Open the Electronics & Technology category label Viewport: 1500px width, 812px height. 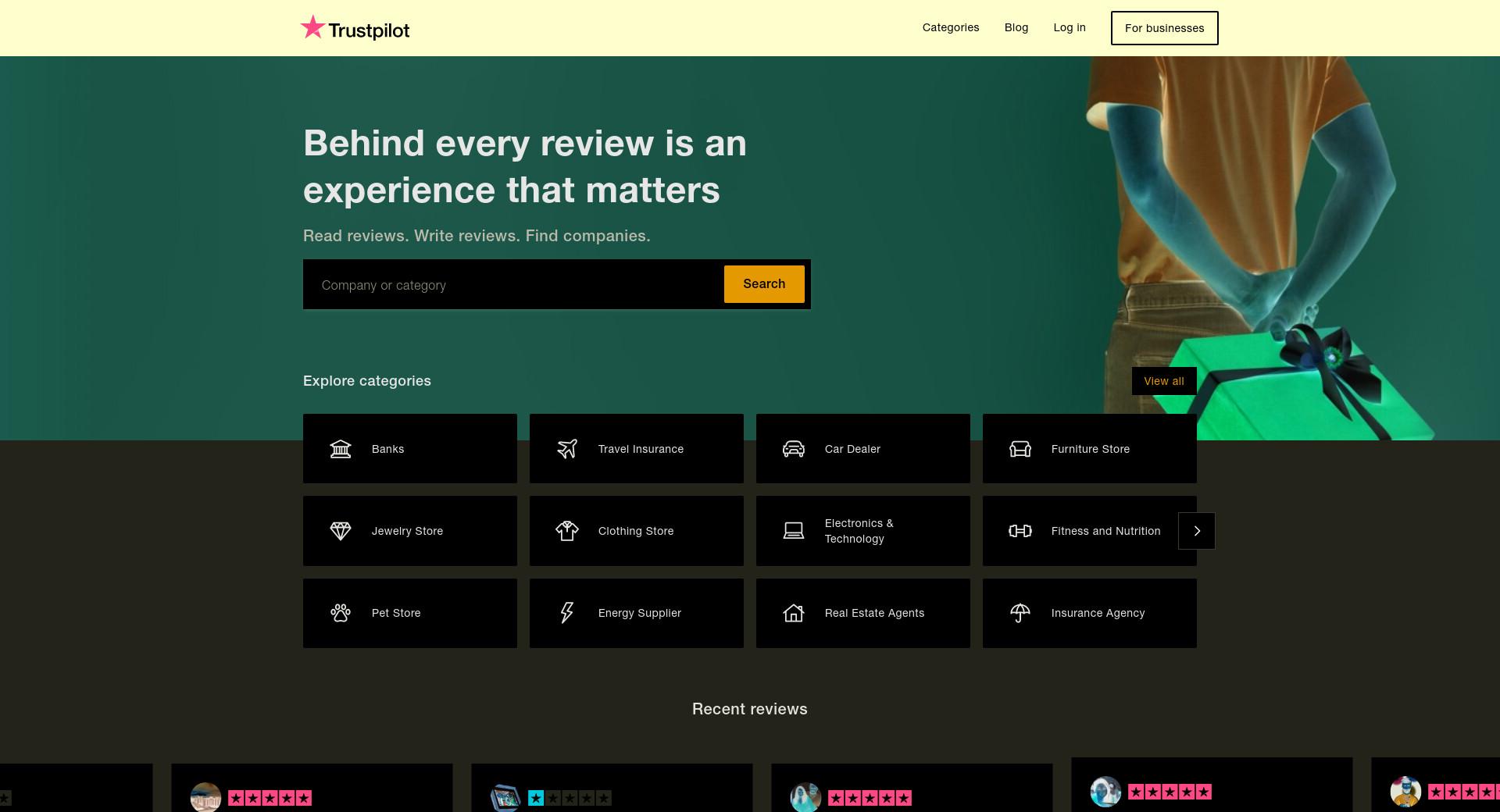coord(859,531)
